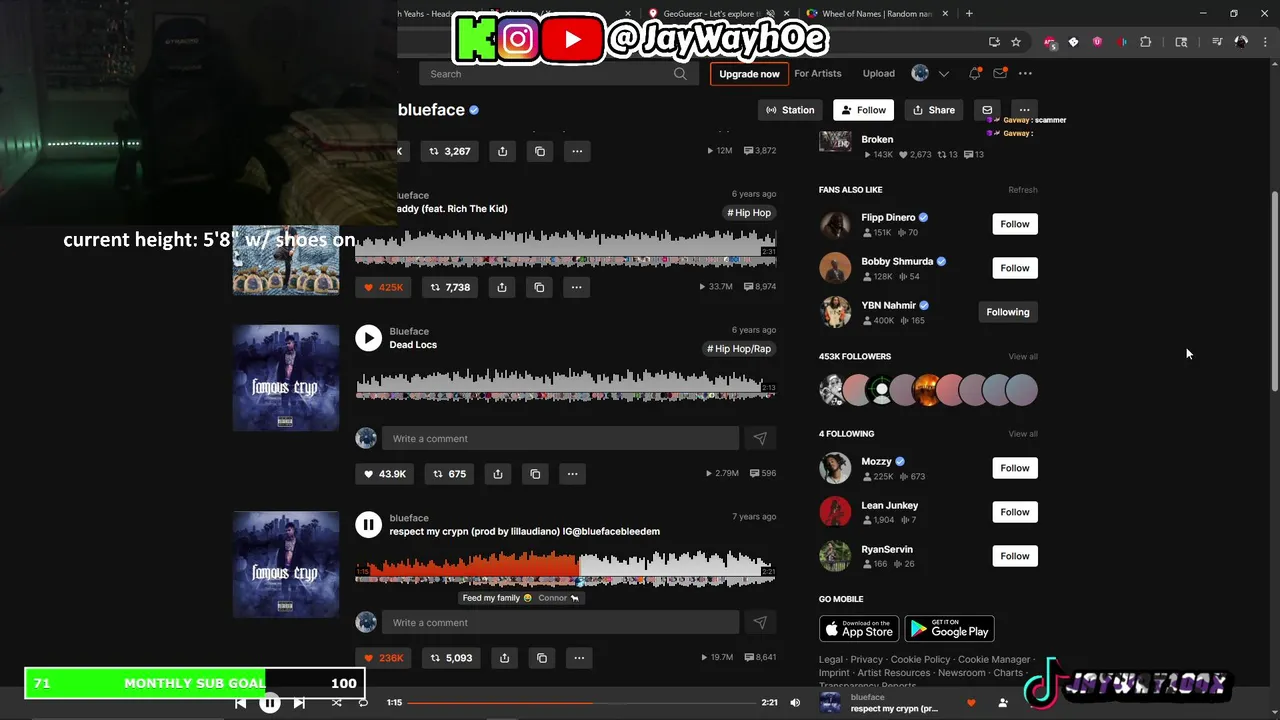Screen dimensions: 1280x720
Task: Follow Flipp Dinero
Action: coord(1015,224)
